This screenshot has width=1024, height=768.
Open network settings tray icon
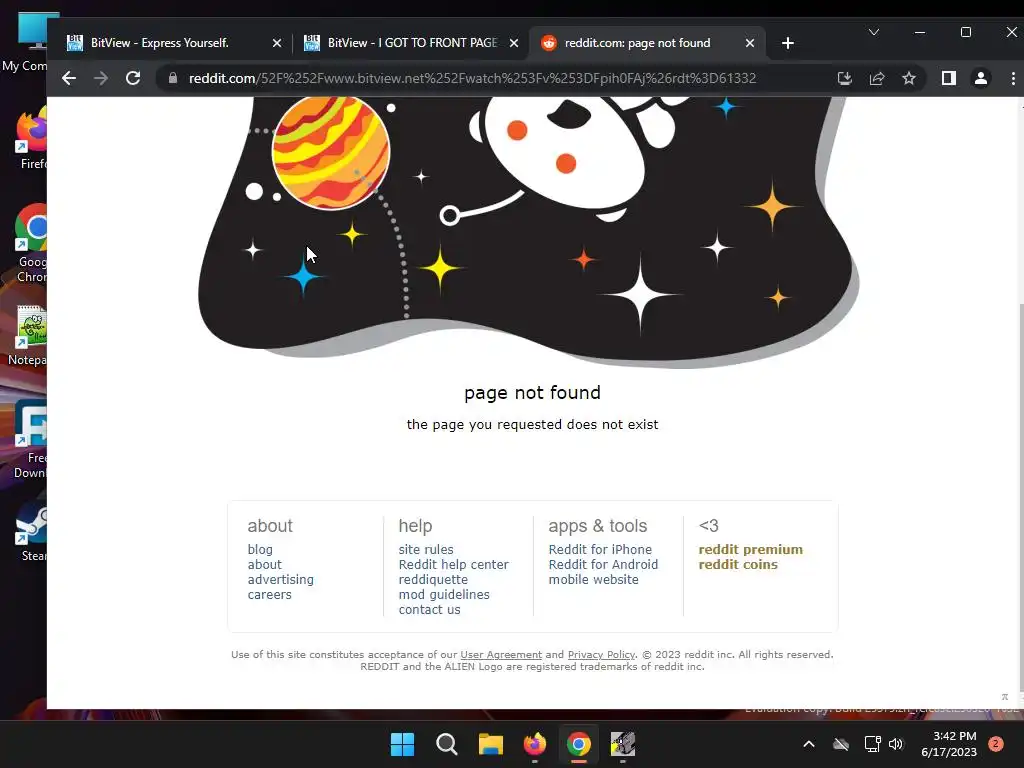[x=872, y=744]
